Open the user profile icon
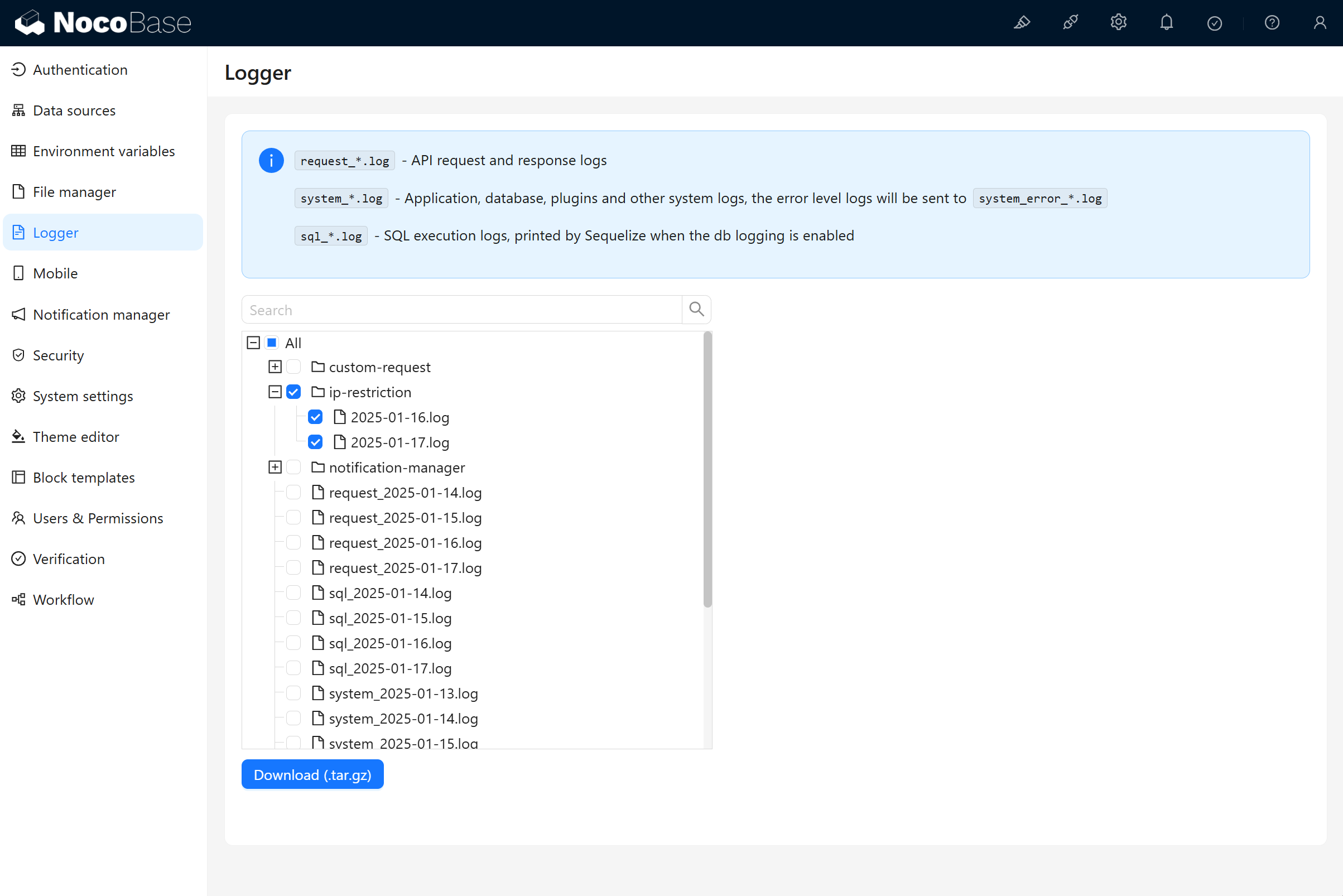This screenshot has height=896, width=1343. click(1320, 23)
